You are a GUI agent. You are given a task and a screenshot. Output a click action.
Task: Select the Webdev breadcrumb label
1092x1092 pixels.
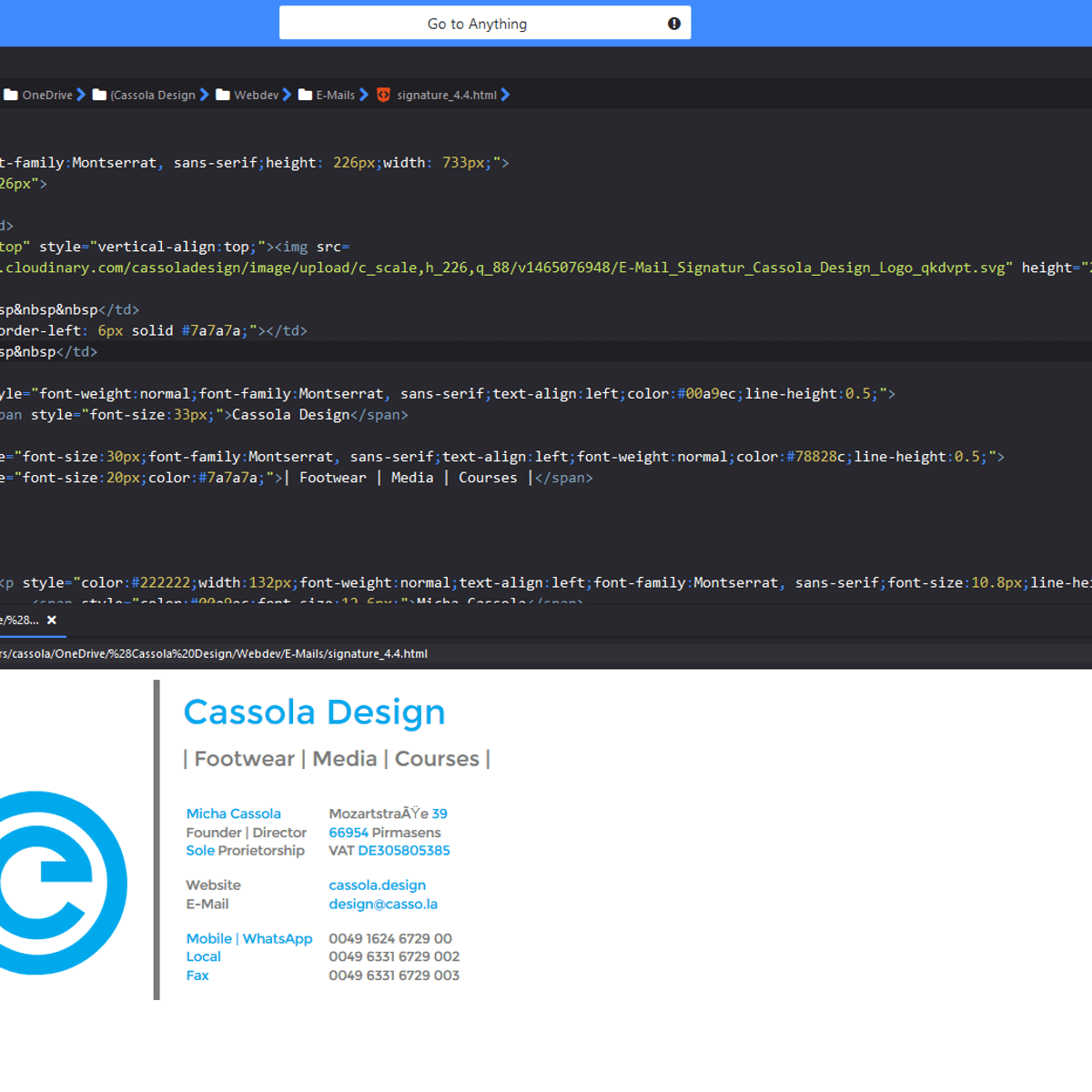257,95
